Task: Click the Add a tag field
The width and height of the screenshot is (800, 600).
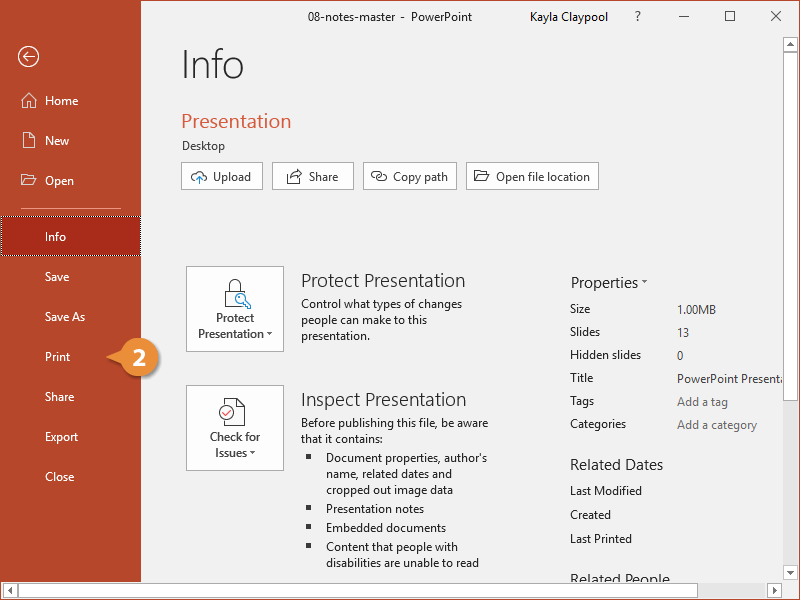Action: click(702, 402)
